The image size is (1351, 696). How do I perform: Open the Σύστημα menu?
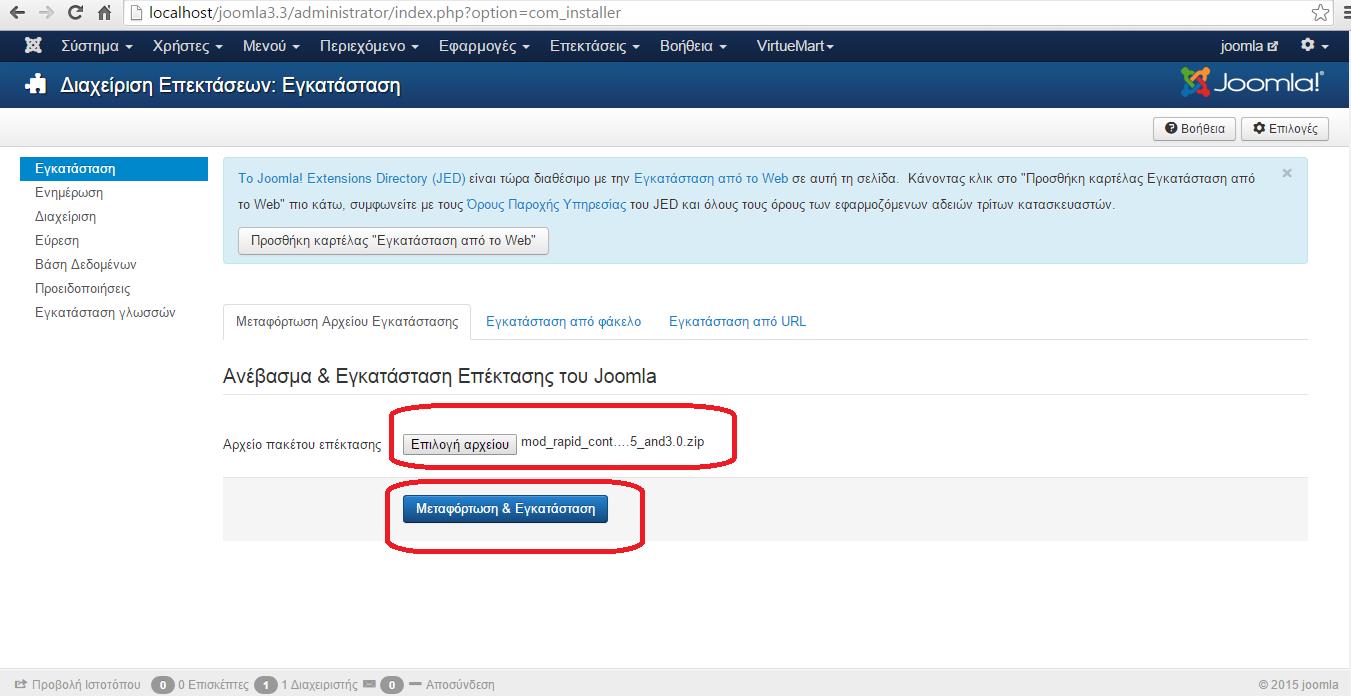pyautogui.click(x=97, y=46)
